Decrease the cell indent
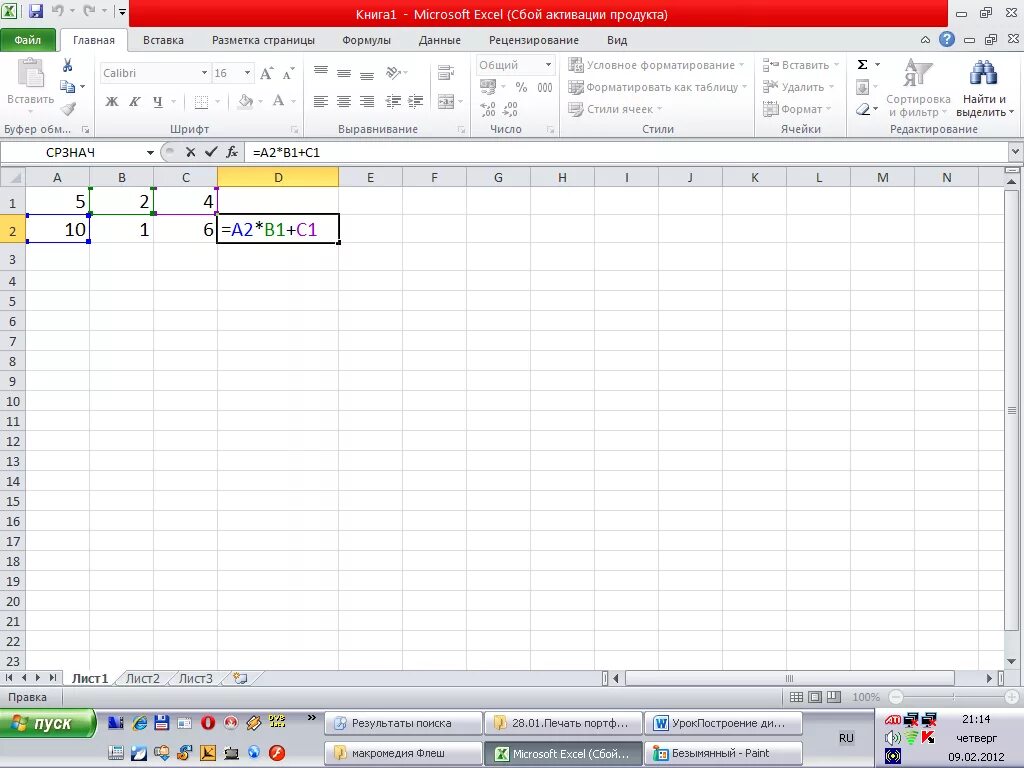Viewport: 1024px width, 768px height. 393,101
